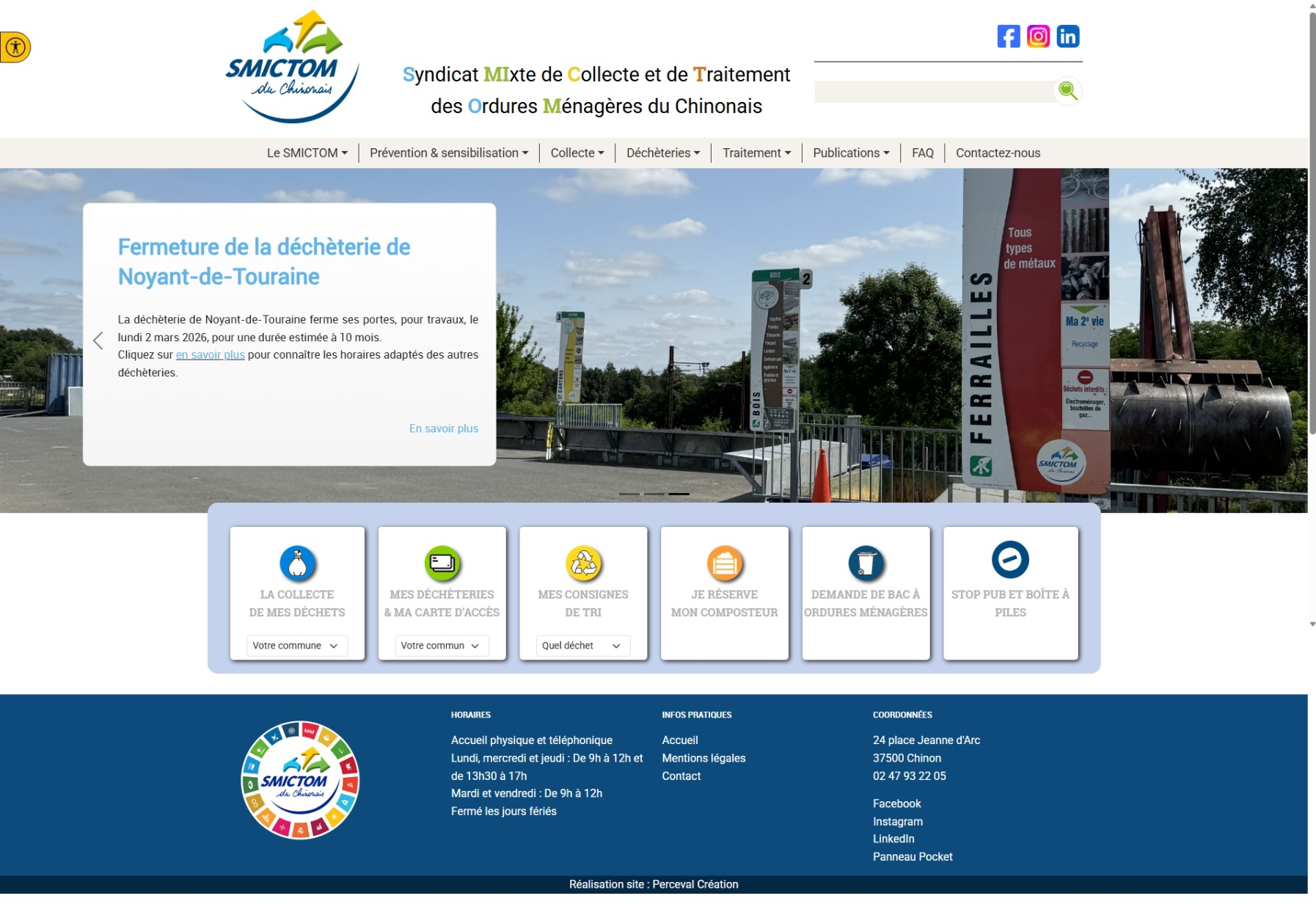Expand the Déchèteries navigation menu
This screenshot has width=1316, height=904.
coord(663,153)
